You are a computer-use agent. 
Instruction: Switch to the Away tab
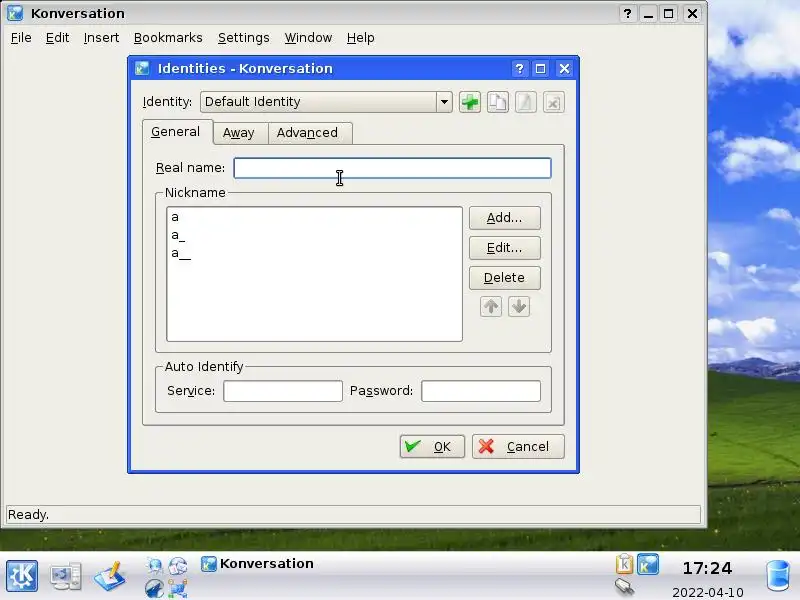(x=239, y=133)
